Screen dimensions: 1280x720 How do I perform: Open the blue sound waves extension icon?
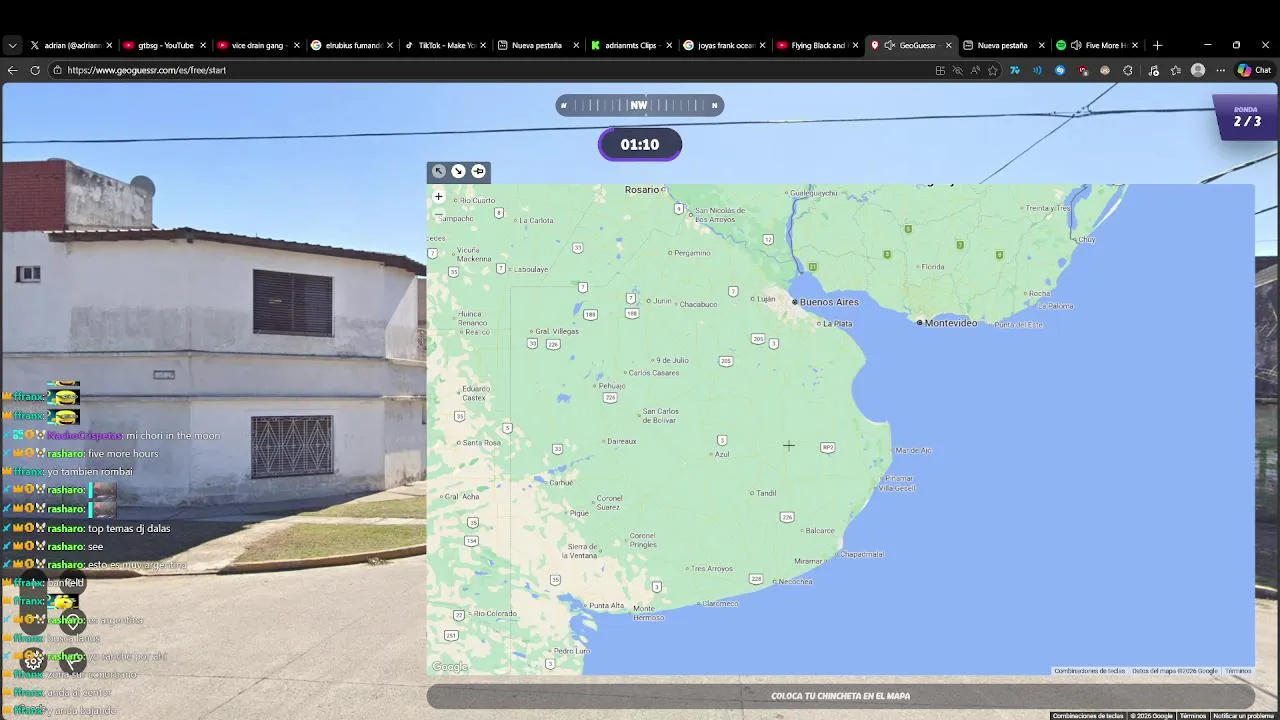click(1037, 70)
